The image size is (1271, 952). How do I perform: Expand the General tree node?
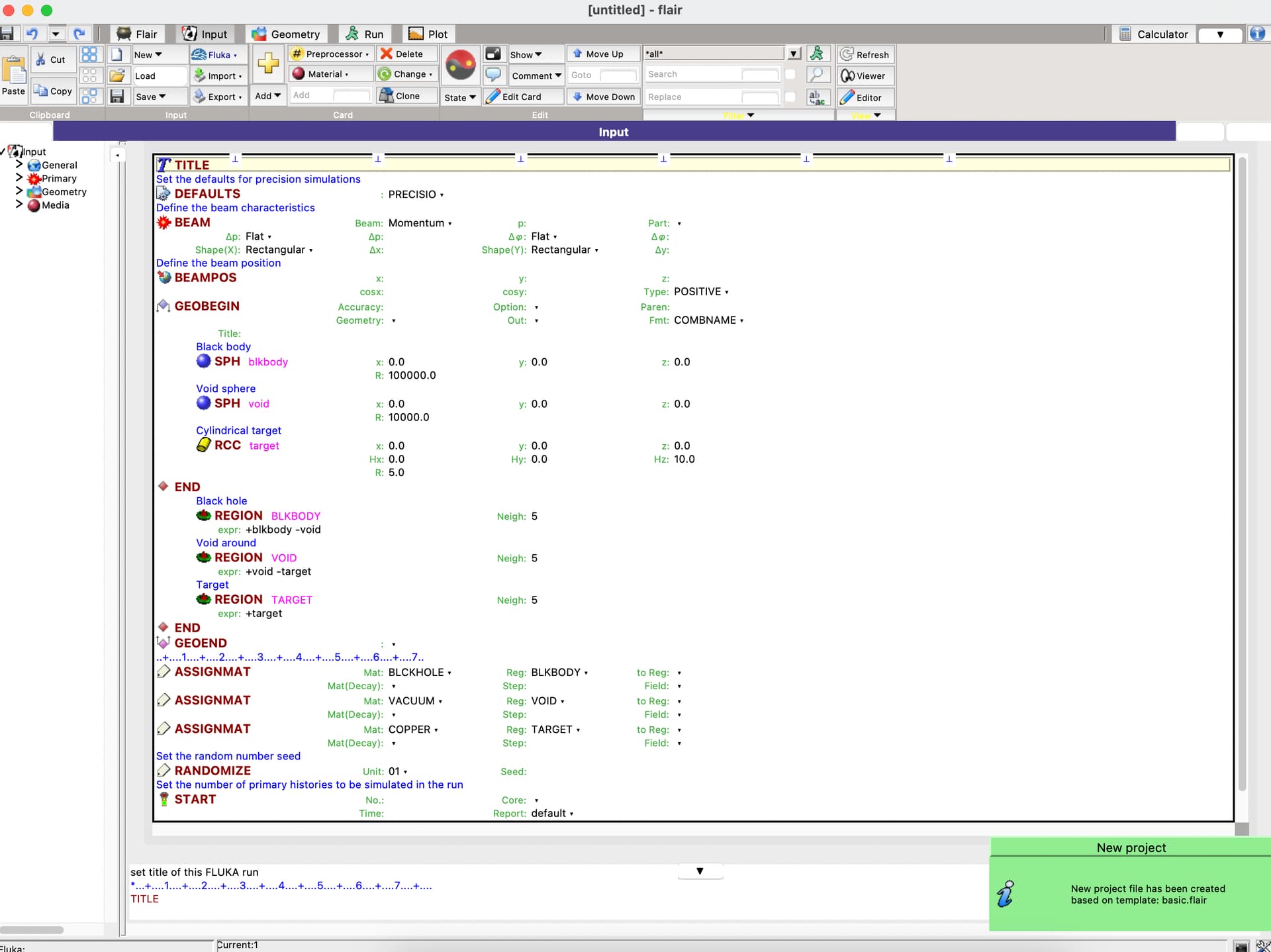(19, 164)
